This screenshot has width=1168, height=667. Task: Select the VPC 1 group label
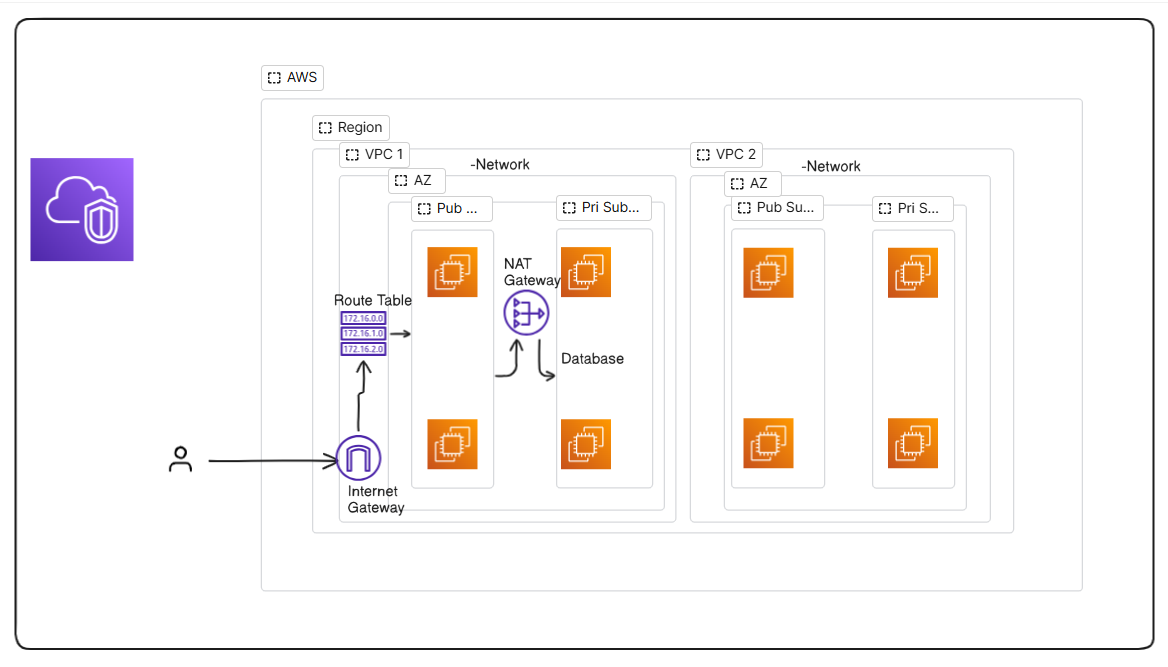(x=374, y=154)
